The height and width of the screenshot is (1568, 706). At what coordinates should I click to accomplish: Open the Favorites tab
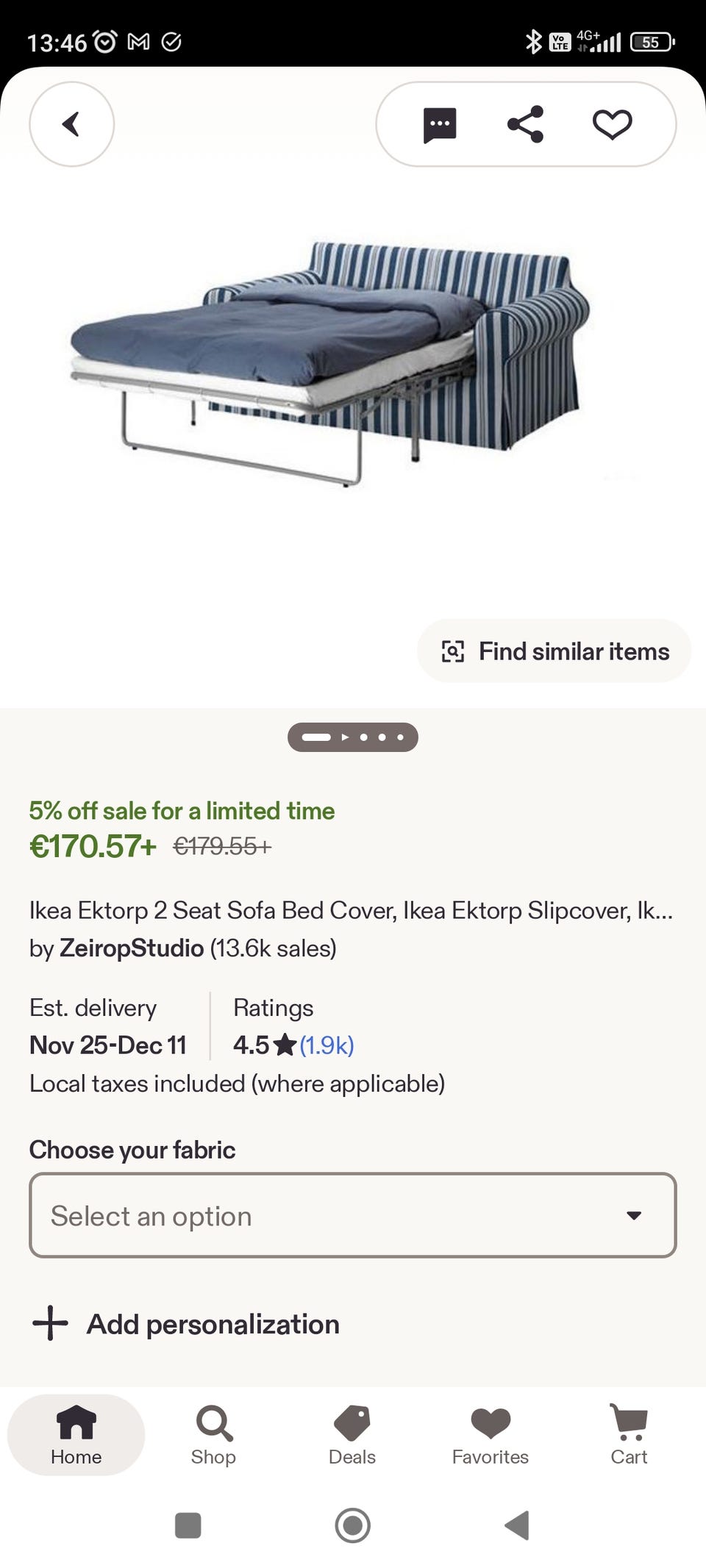(x=491, y=1435)
